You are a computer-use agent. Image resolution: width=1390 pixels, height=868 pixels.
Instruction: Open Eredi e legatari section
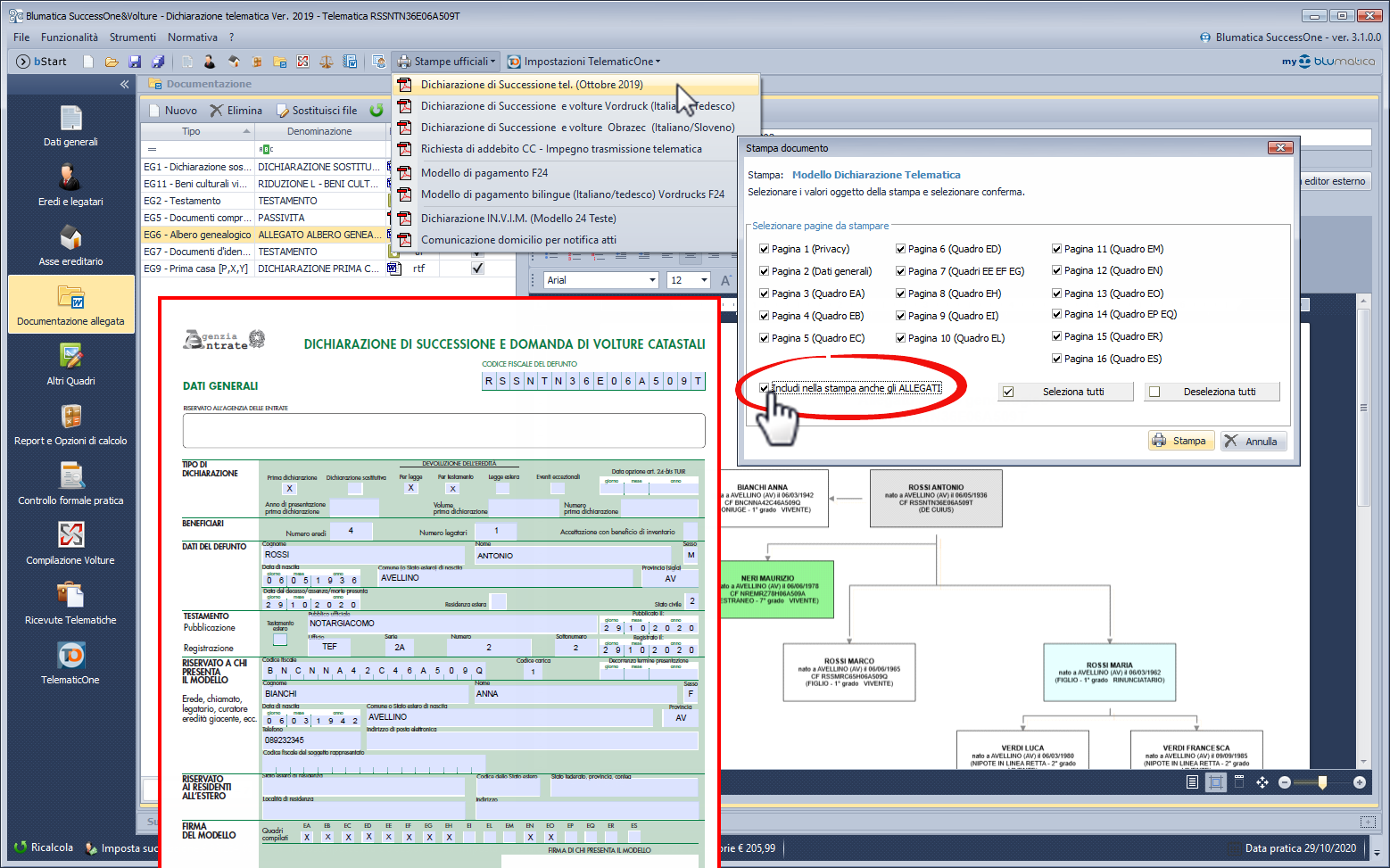[70, 178]
